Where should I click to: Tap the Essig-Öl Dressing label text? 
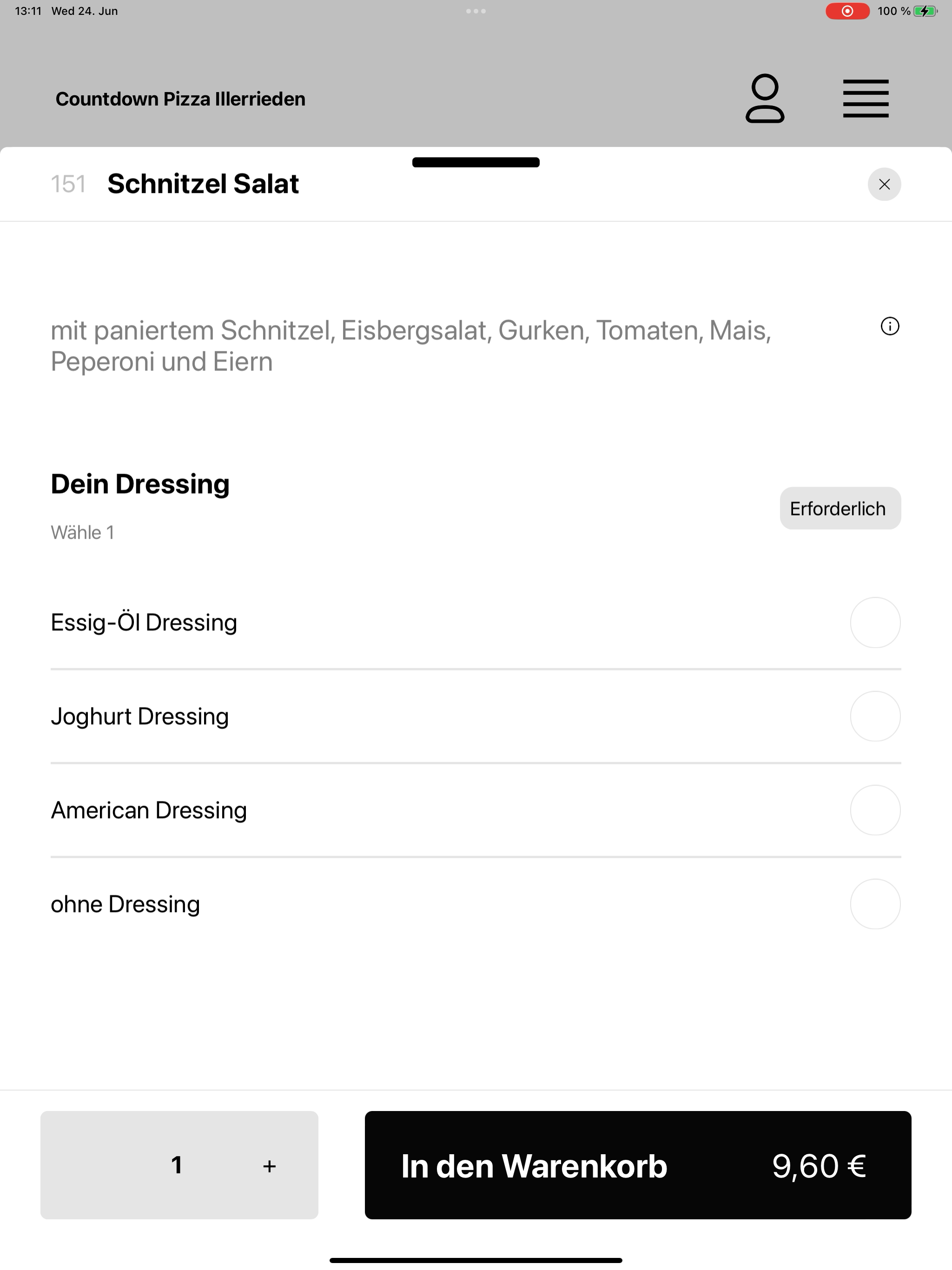click(x=144, y=622)
